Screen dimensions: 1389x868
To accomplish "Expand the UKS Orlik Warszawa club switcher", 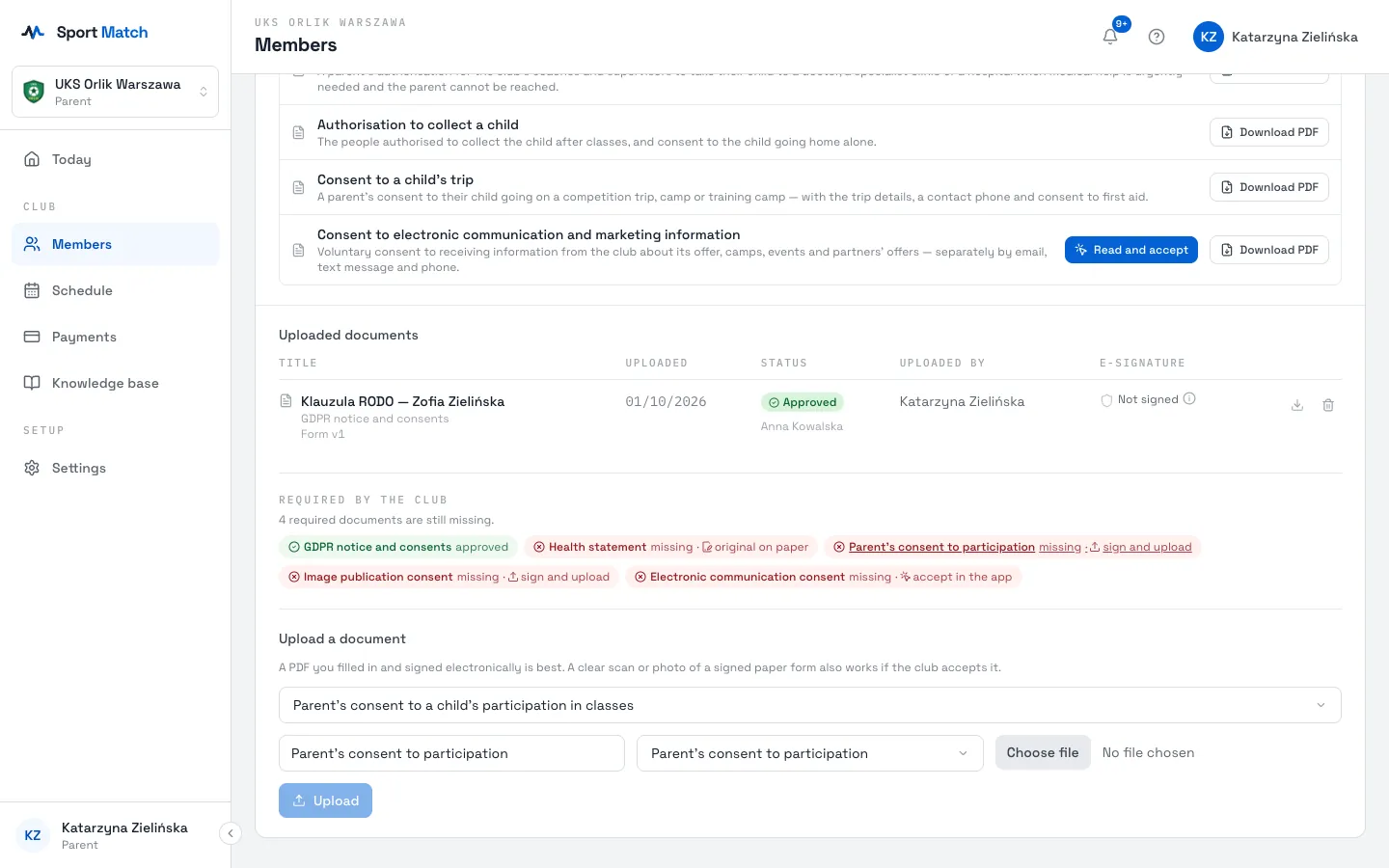I will tap(116, 92).
